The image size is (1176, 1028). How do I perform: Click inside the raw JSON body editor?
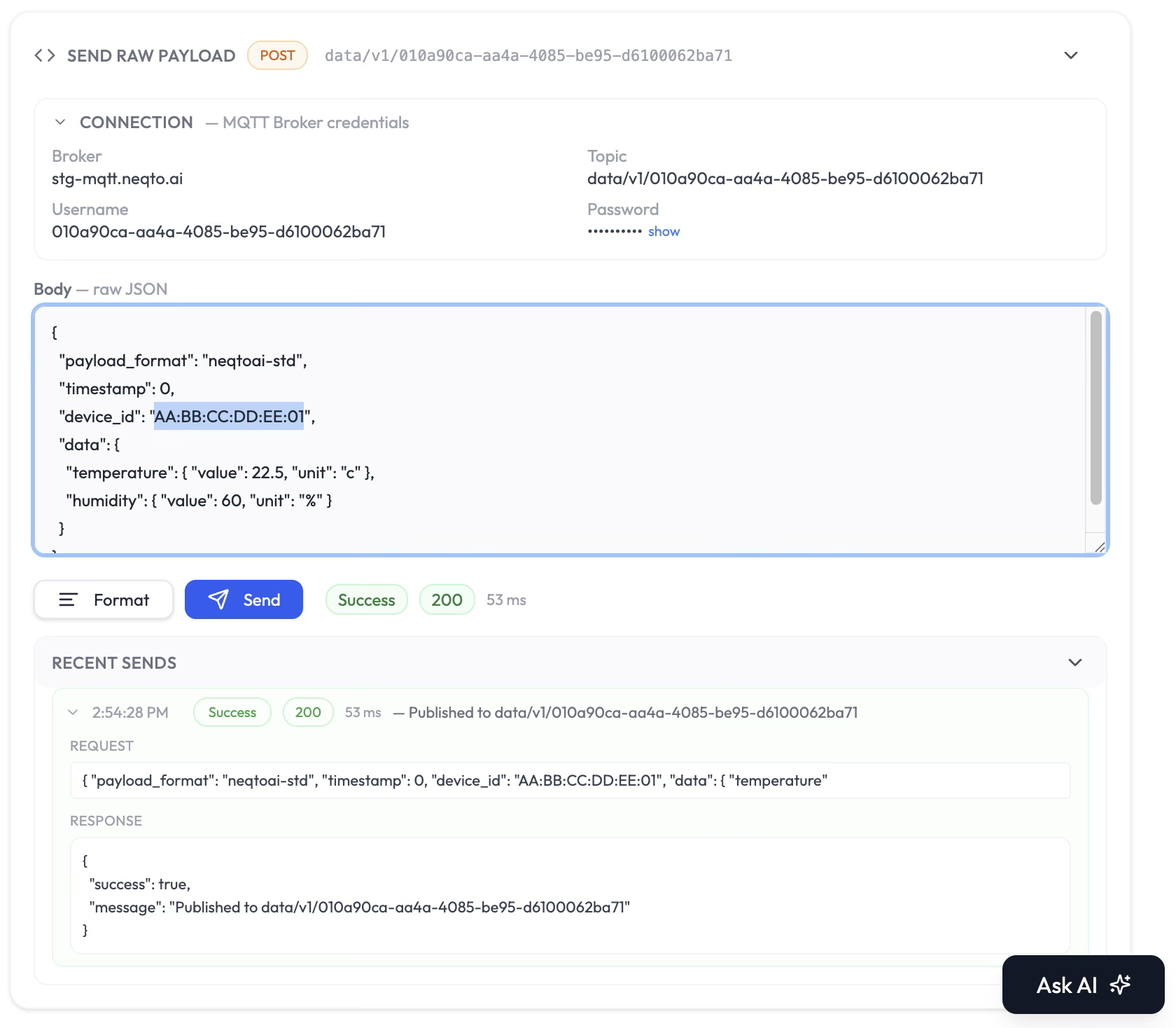coord(560,430)
